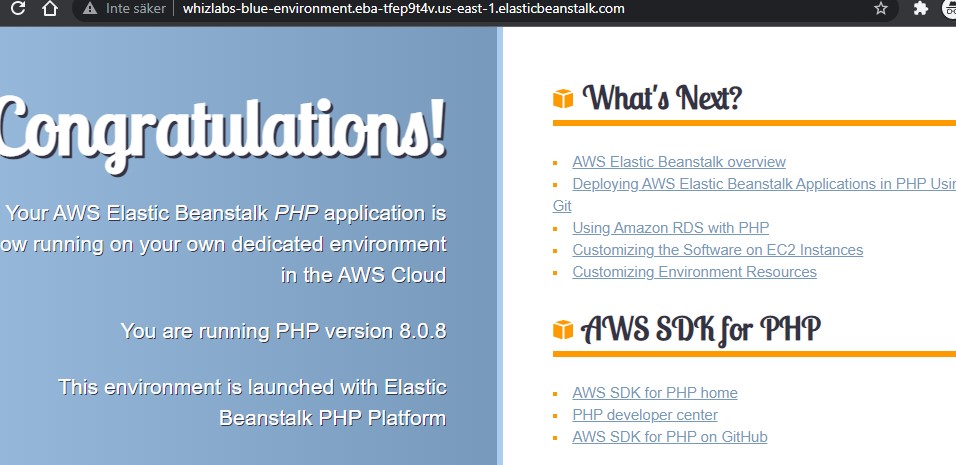
Task: Click the orange box icon beside AWS SDK for PHP
Action: [x=563, y=330]
